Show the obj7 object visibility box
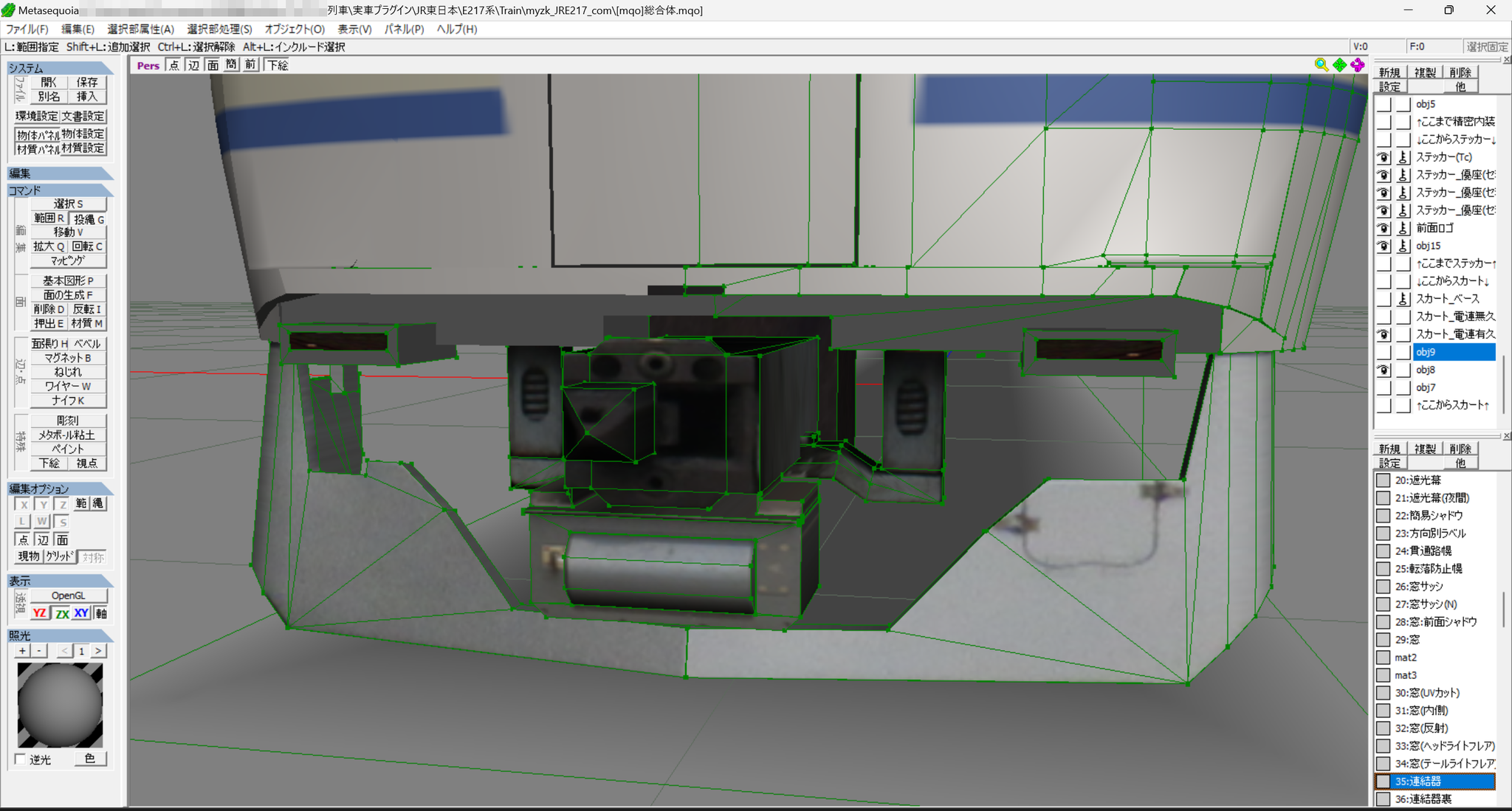The image size is (1512, 811). click(1384, 387)
